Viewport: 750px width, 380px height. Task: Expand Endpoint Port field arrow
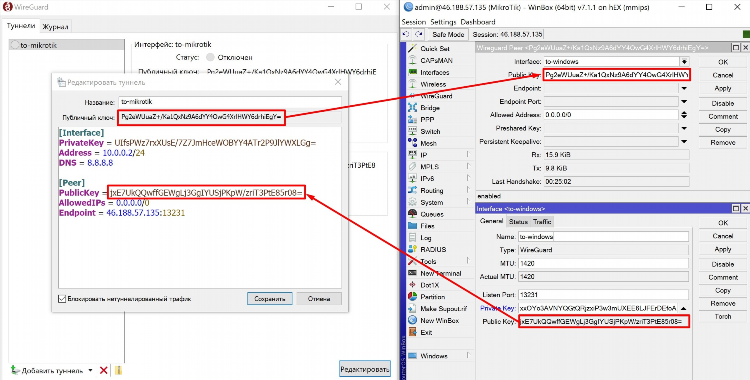point(684,102)
